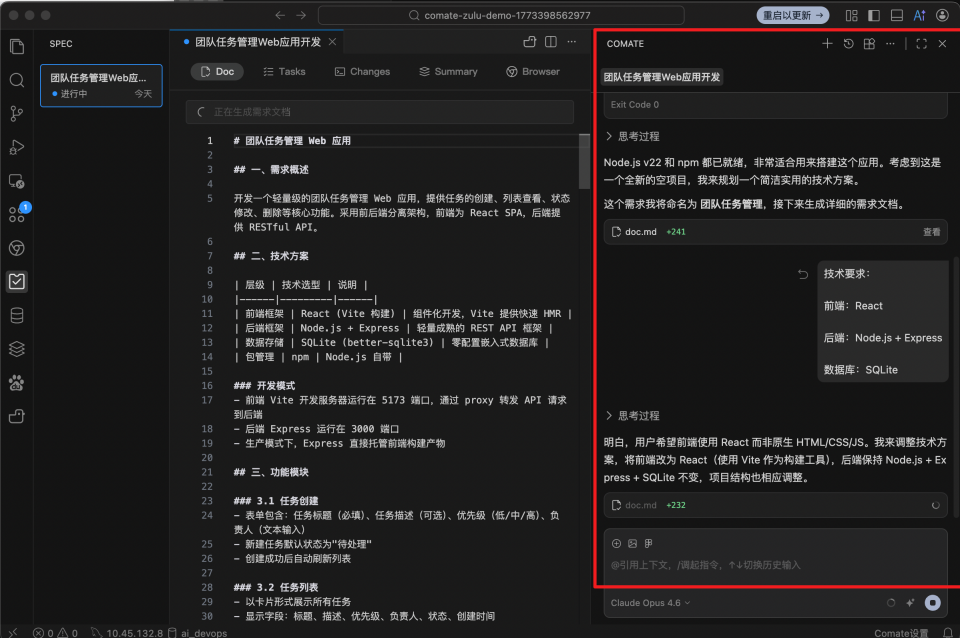The height and width of the screenshot is (638, 960).
Task: Open notifications bell in status bar
Action: (948, 632)
